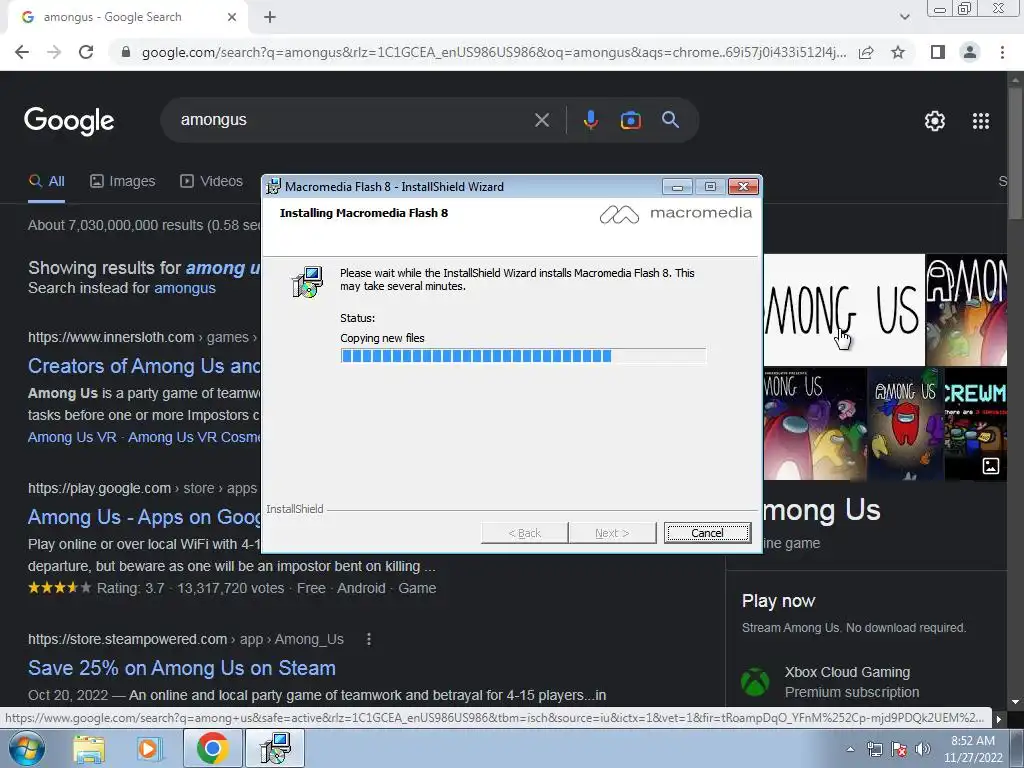Click the installer copying progress bar
The height and width of the screenshot is (768, 1024).
(523, 356)
